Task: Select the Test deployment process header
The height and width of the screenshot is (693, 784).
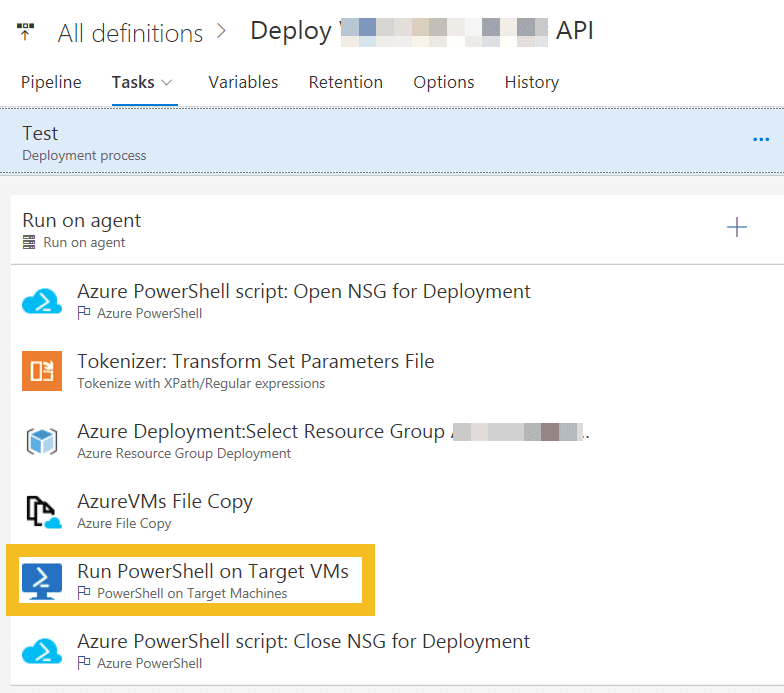Action: click(392, 142)
